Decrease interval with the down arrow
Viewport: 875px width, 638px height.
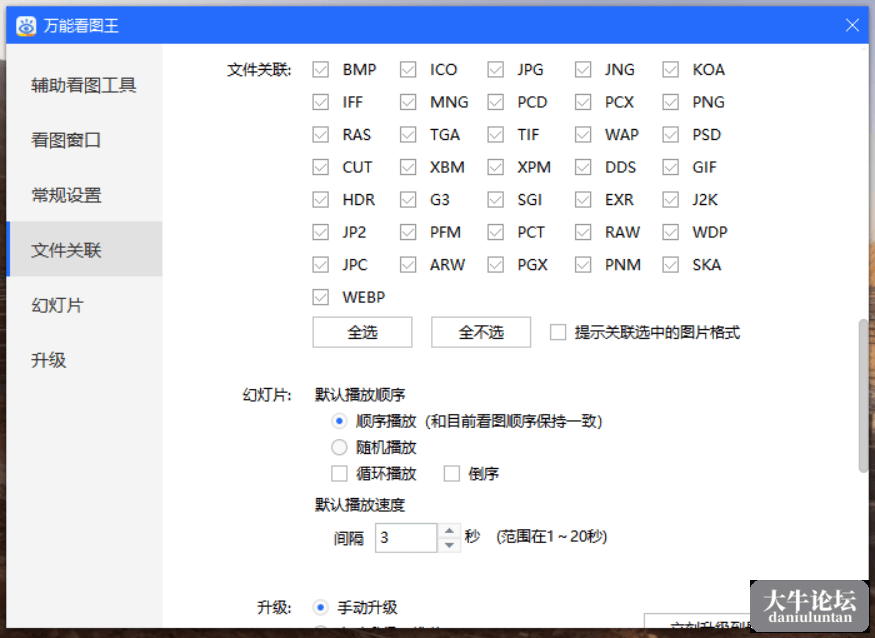[x=449, y=545]
